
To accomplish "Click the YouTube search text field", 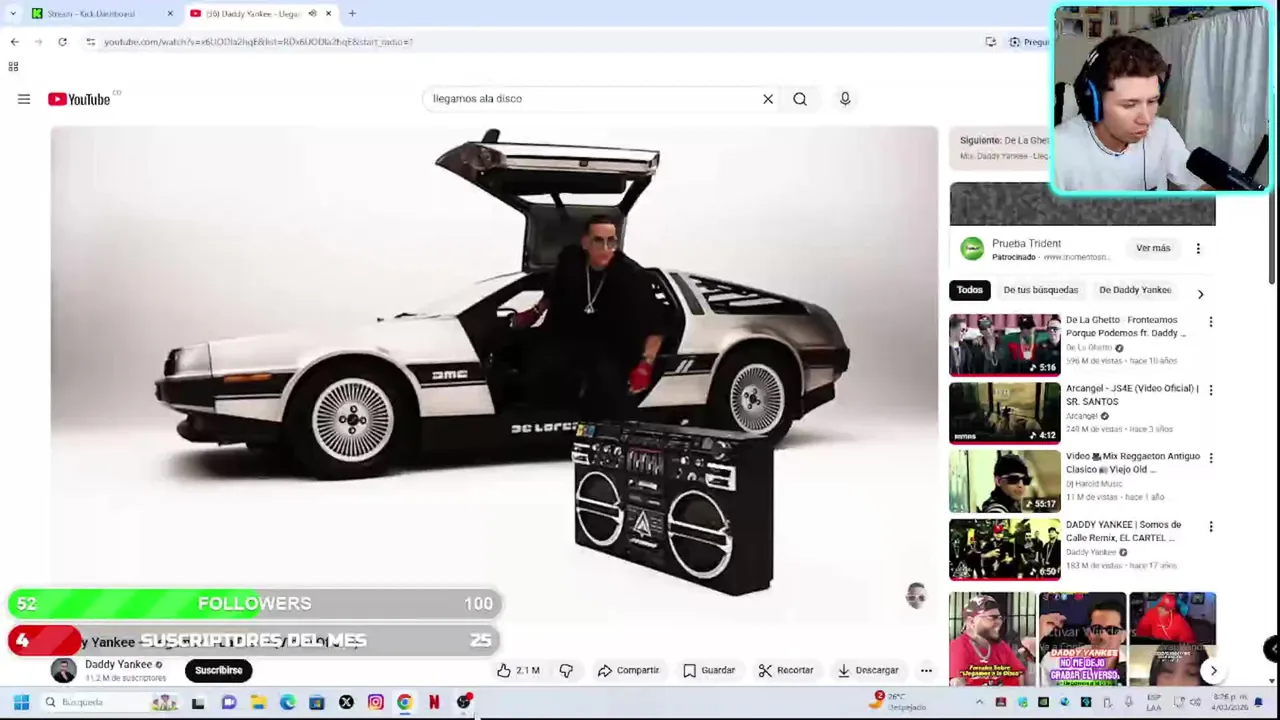I will click(594, 99).
